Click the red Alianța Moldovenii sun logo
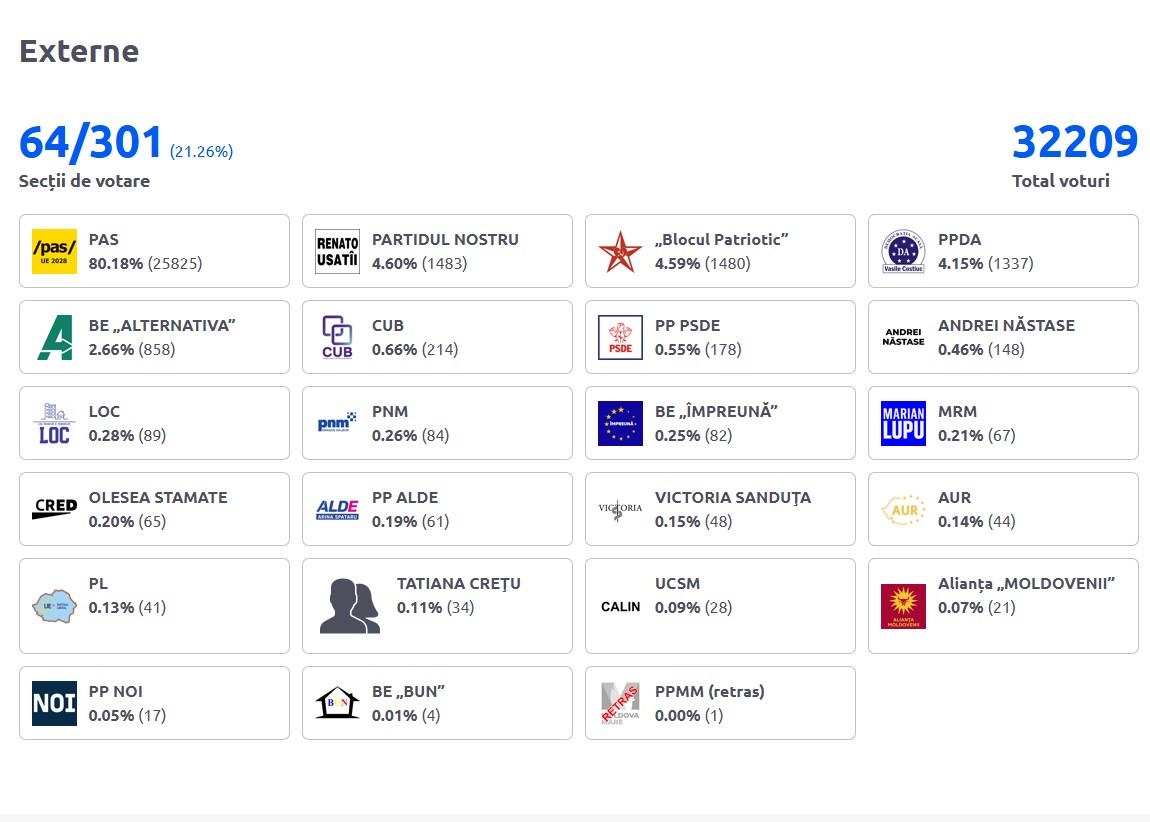1150x822 pixels. tap(904, 606)
